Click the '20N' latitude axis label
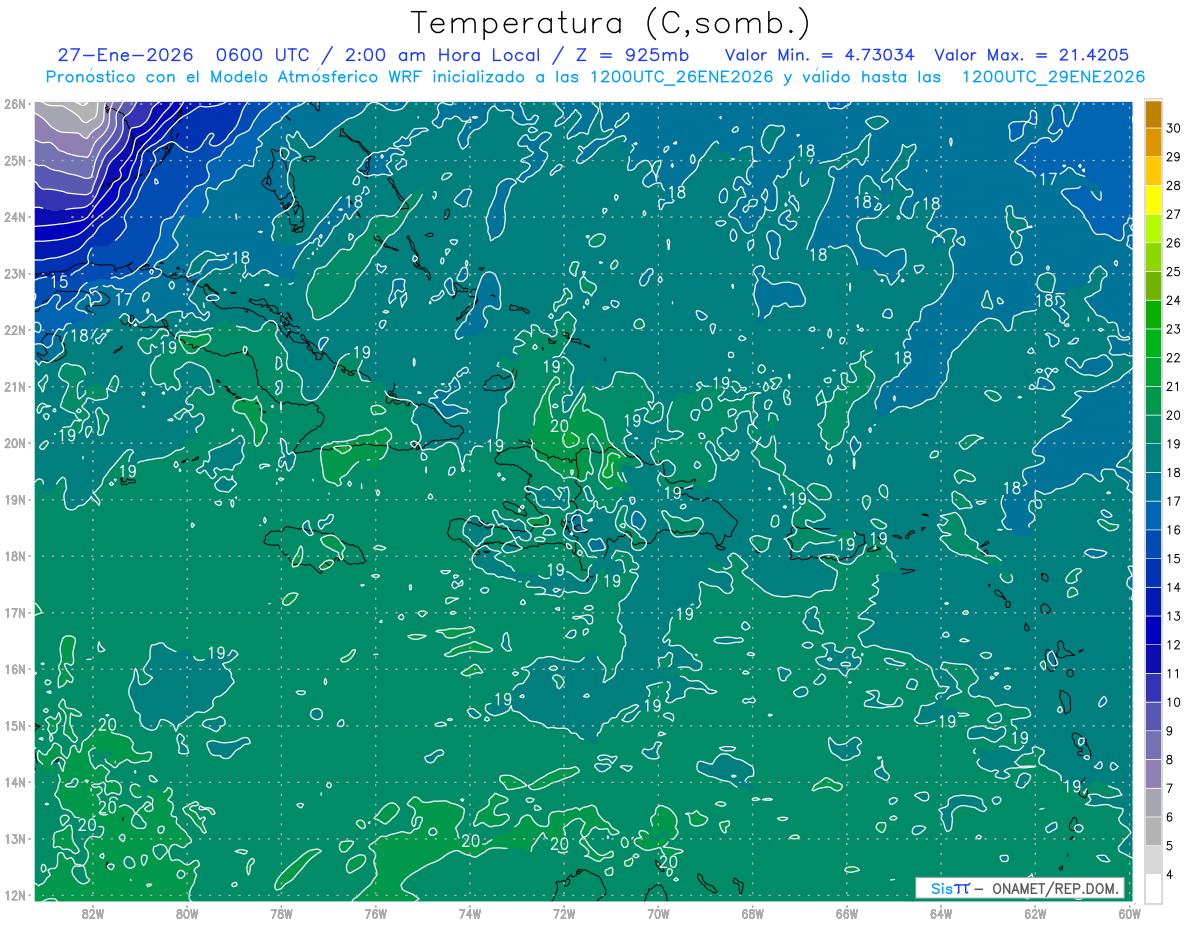1200x927 pixels. (14, 443)
